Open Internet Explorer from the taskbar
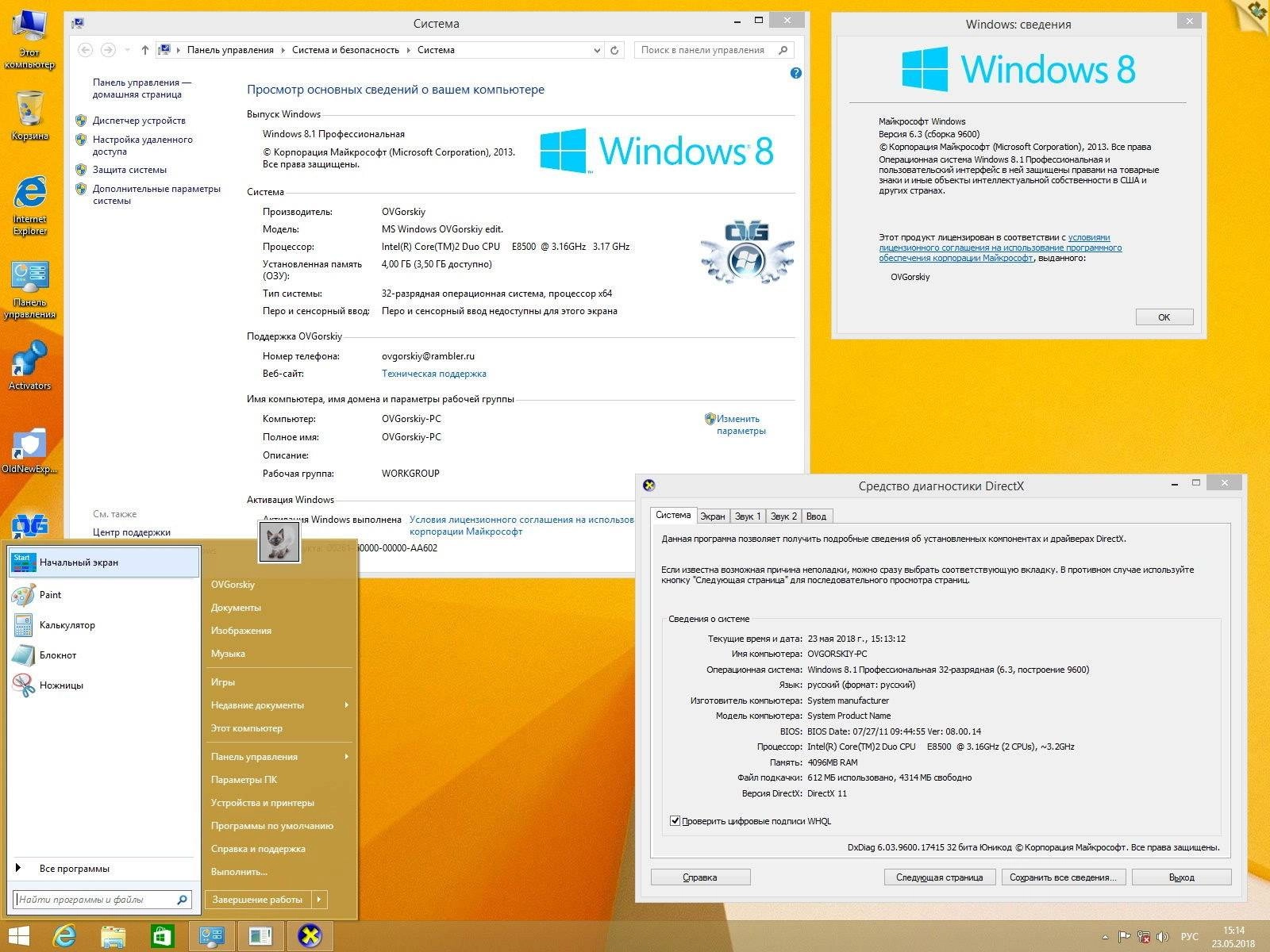The width and height of the screenshot is (1270, 952). 63,936
